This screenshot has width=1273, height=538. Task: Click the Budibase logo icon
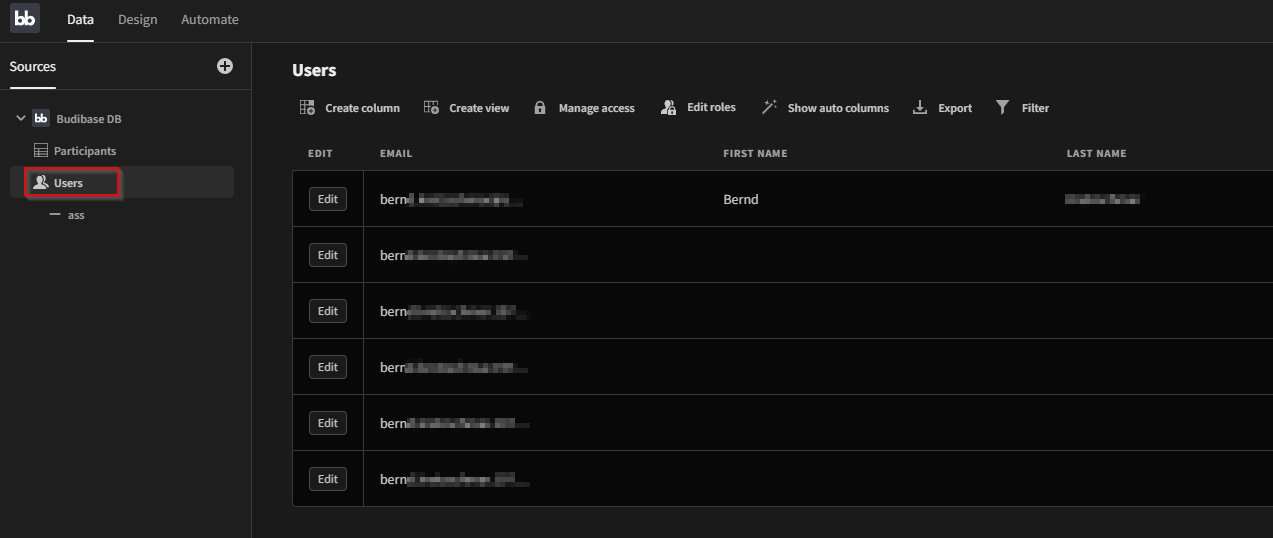26,19
